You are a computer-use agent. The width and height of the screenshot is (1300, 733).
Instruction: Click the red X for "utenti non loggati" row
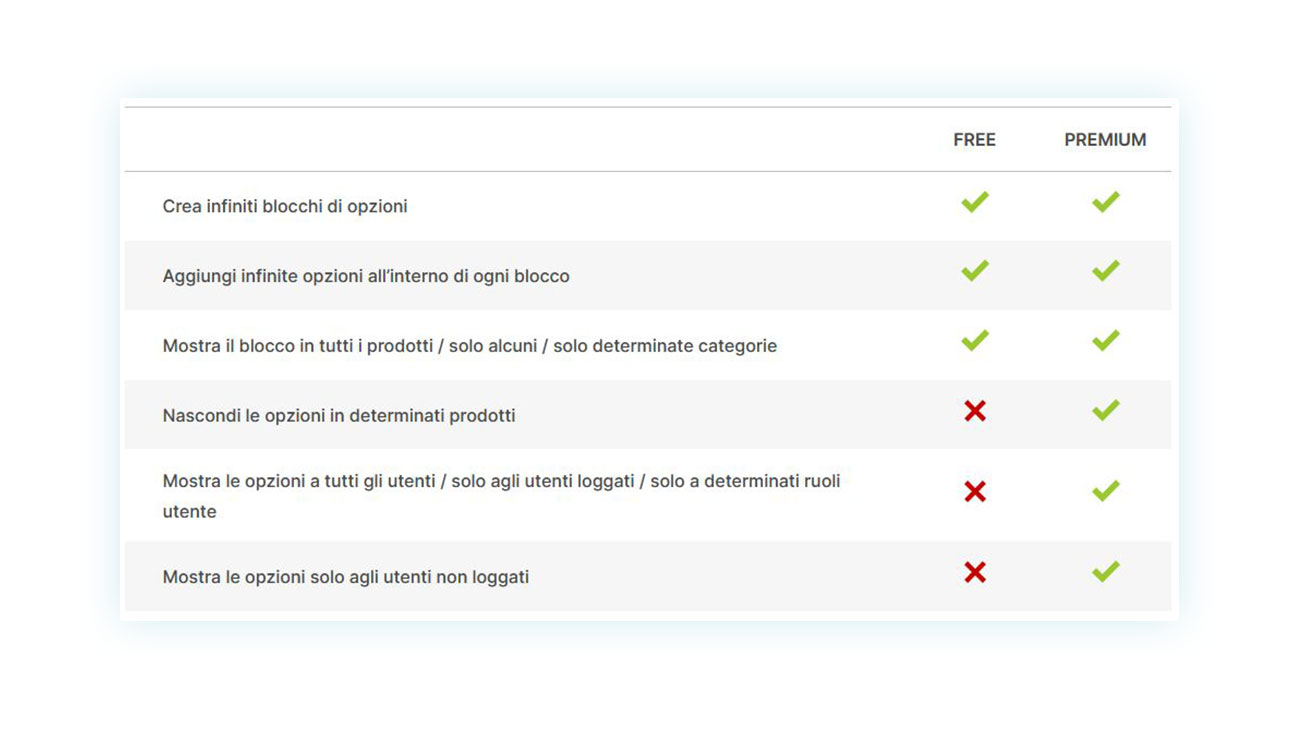click(x=975, y=572)
